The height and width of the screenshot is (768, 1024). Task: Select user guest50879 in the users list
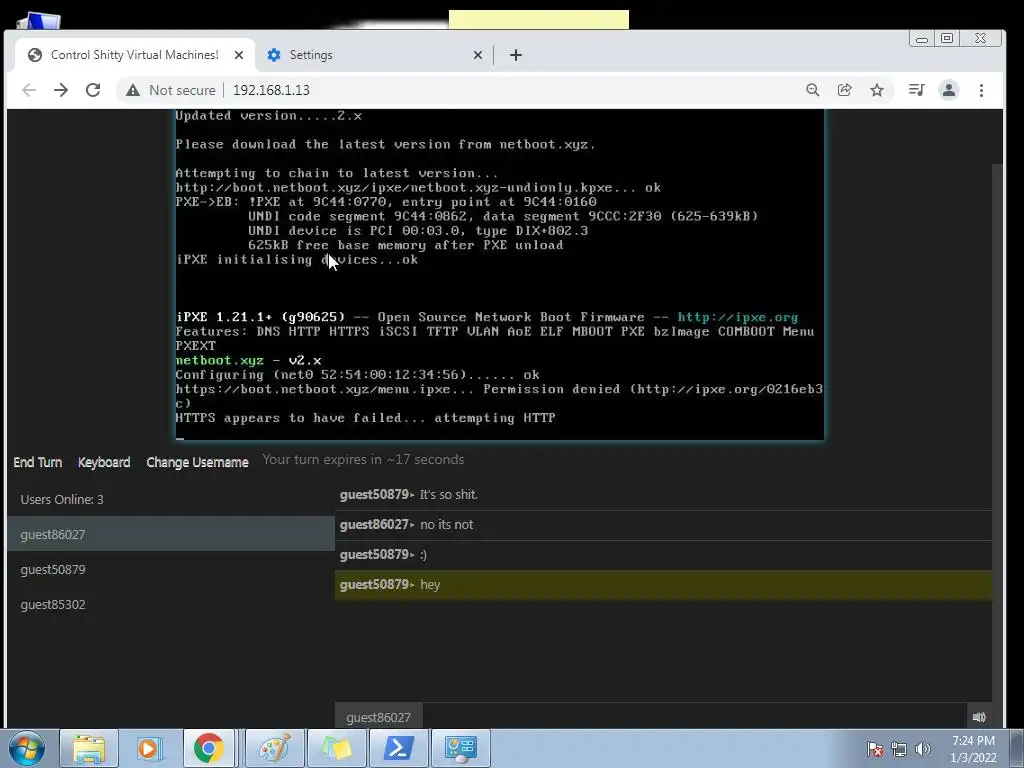170,569
